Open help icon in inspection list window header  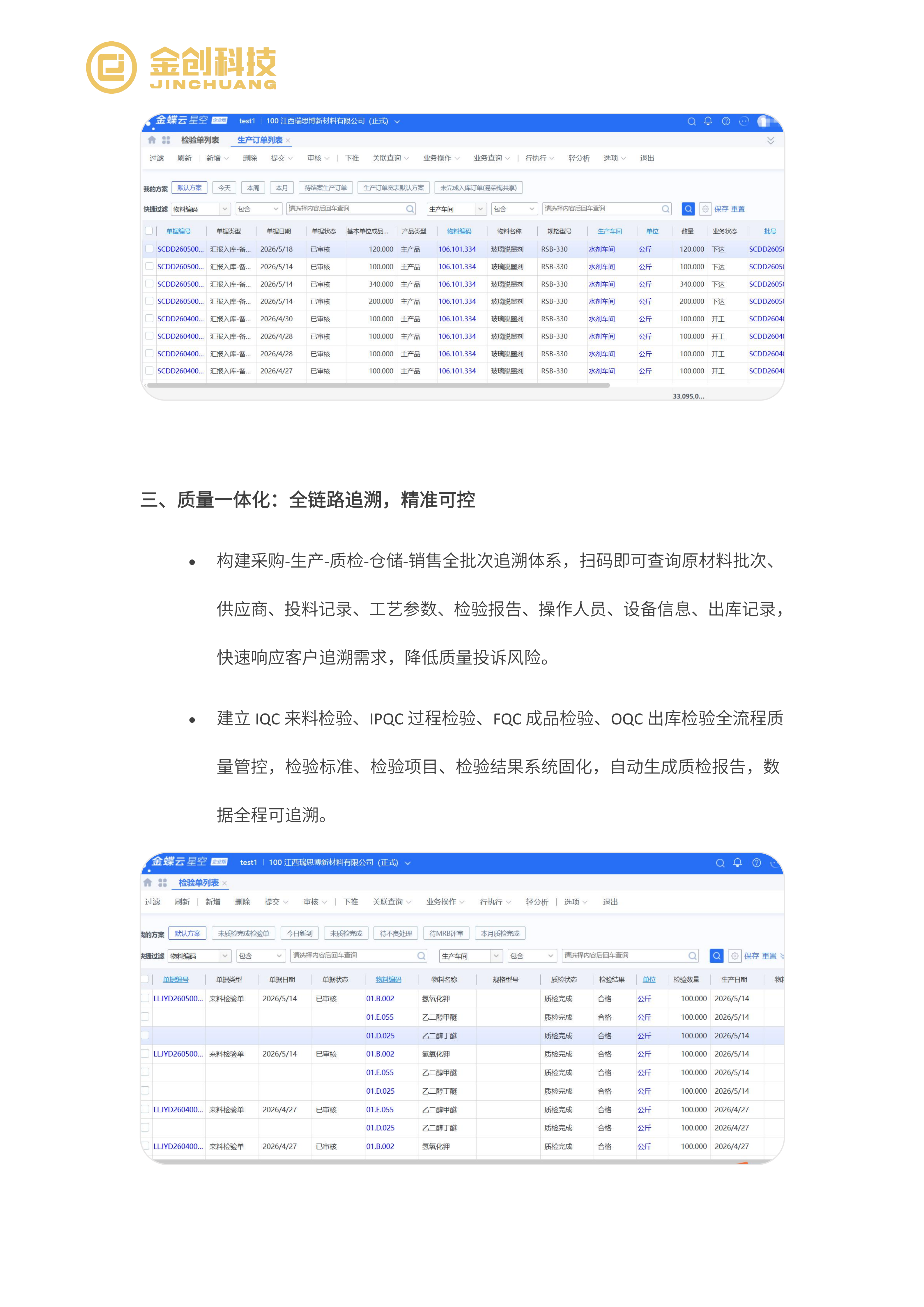pyautogui.click(x=756, y=863)
